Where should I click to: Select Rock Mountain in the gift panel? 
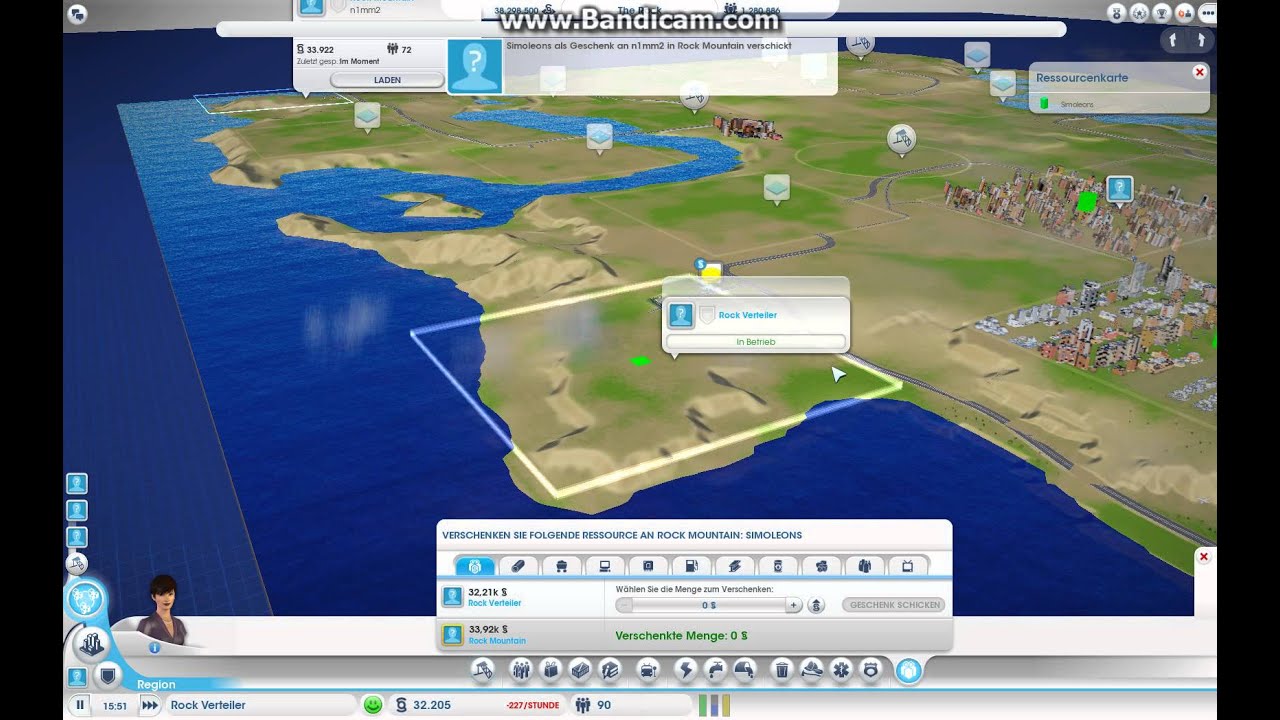497,641
